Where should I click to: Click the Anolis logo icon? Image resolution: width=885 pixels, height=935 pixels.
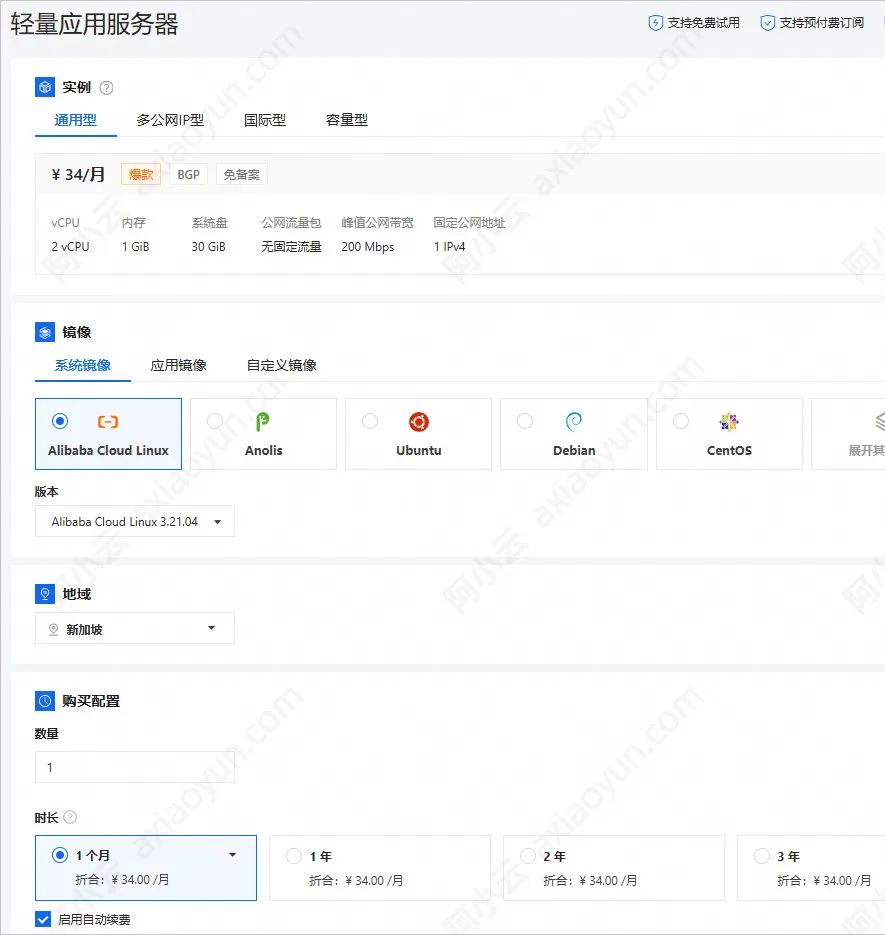(x=263, y=422)
